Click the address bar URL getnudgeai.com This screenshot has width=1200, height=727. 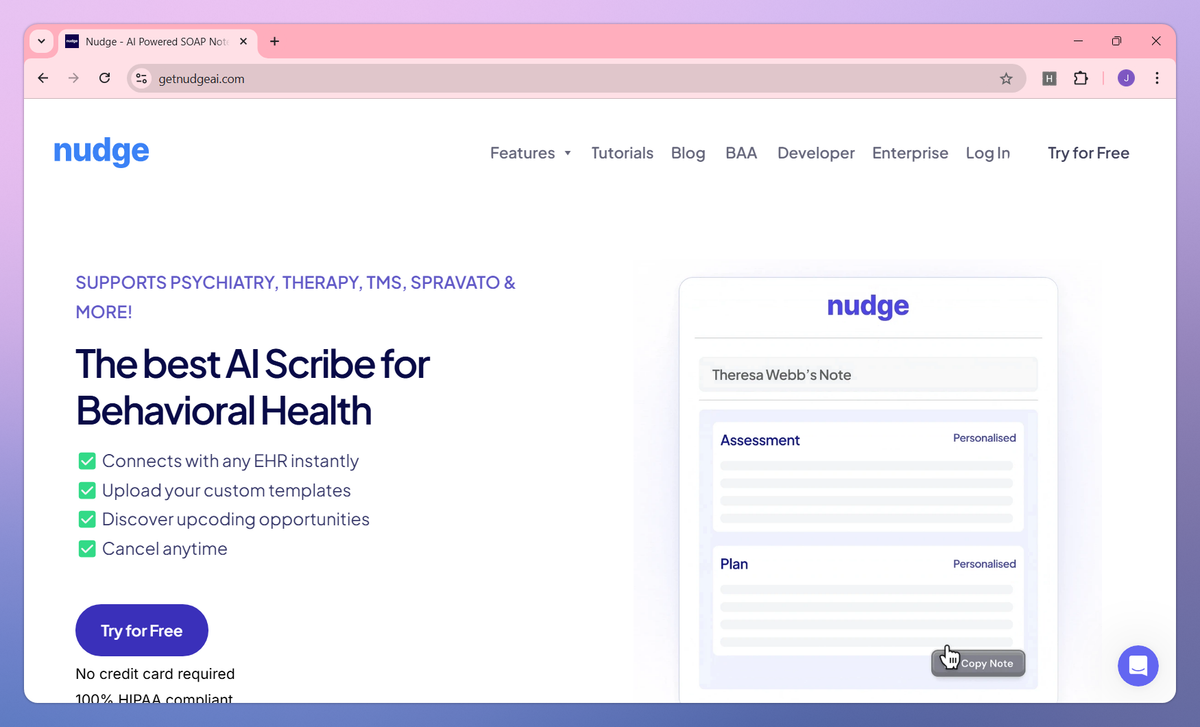pyautogui.click(x=202, y=78)
